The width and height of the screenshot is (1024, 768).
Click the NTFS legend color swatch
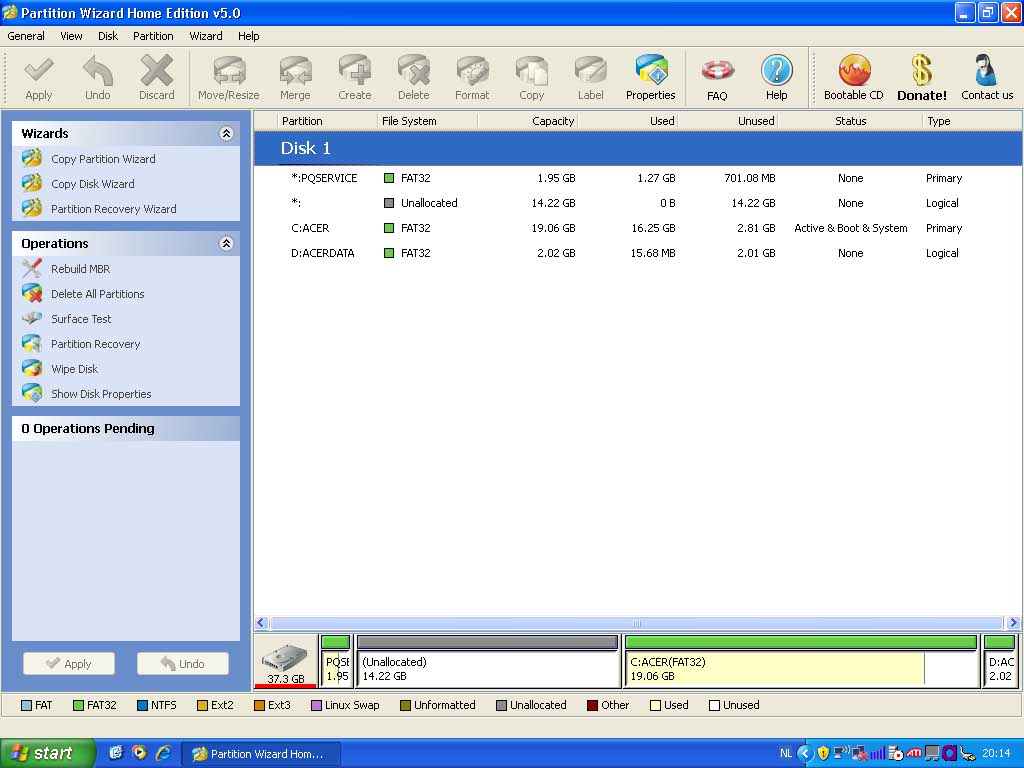[142, 705]
